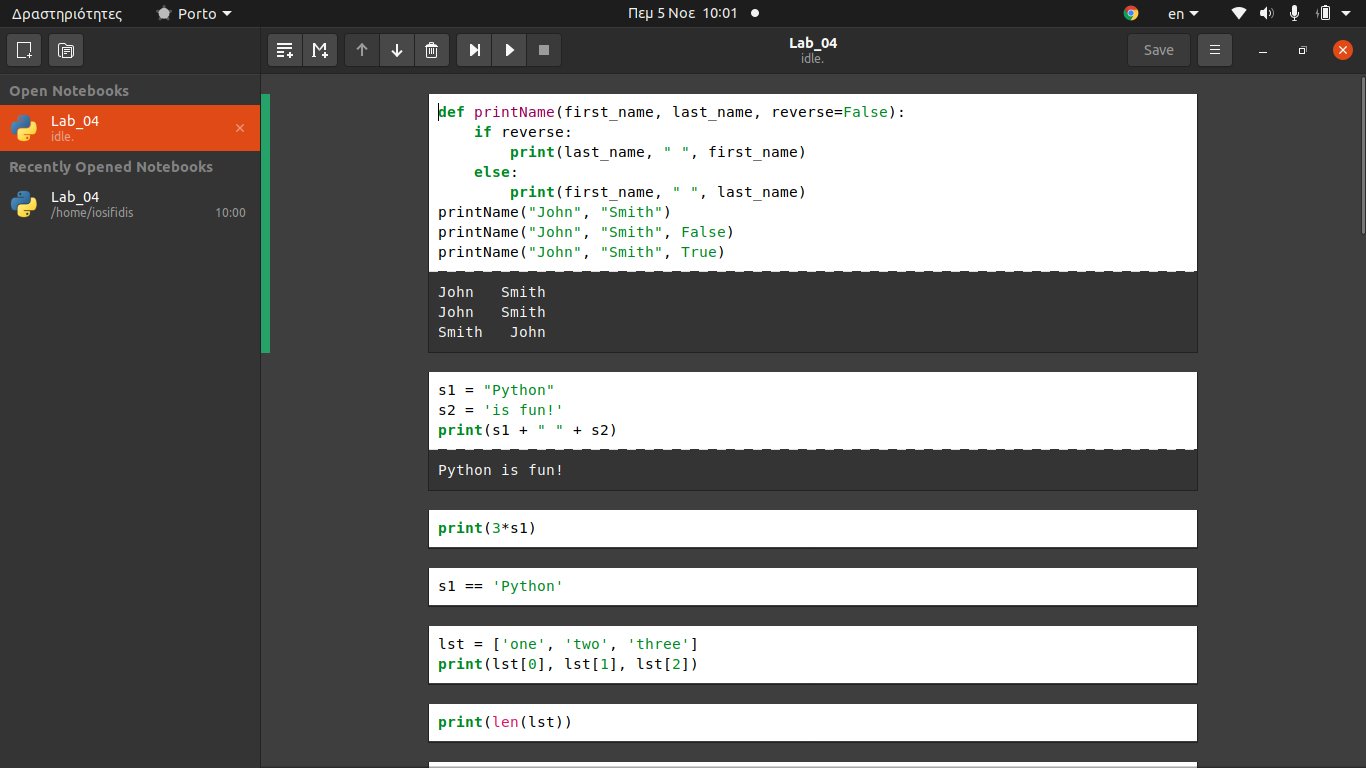This screenshot has height=768, width=1366.
Task: Open recent Lab_04 from /home/iosifidis
Action: point(130,204)
